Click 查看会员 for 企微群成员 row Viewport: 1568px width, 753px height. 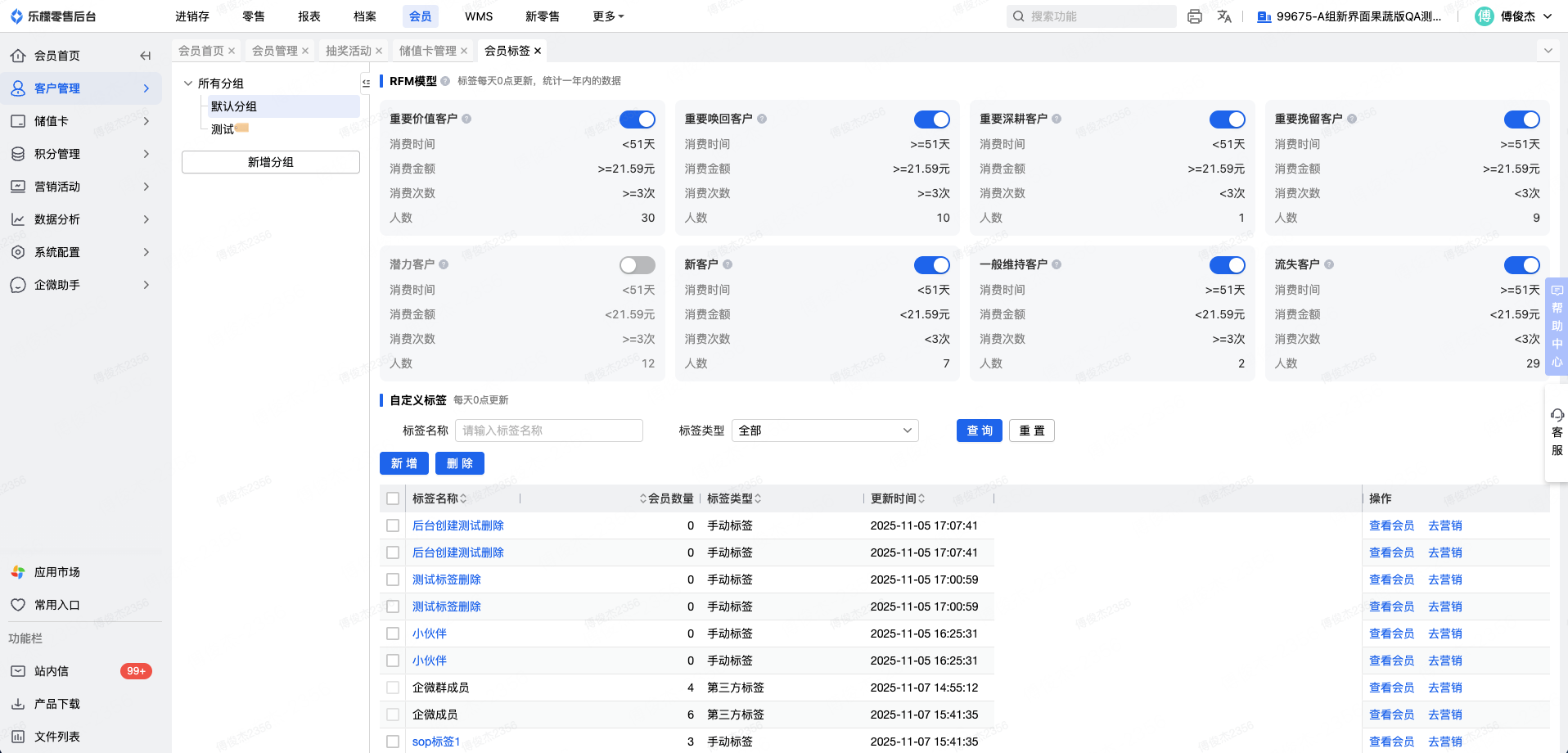[1392, 688]
